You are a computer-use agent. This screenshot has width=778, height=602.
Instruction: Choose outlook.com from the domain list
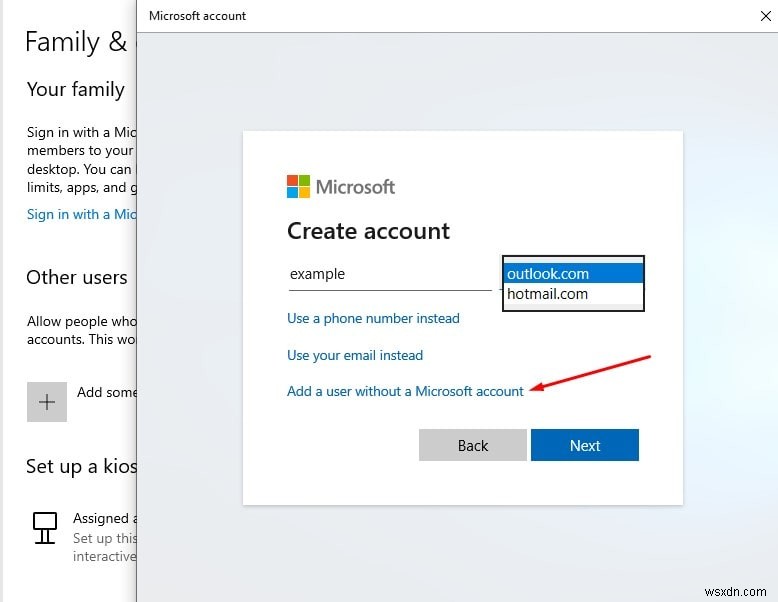[573, 273]
